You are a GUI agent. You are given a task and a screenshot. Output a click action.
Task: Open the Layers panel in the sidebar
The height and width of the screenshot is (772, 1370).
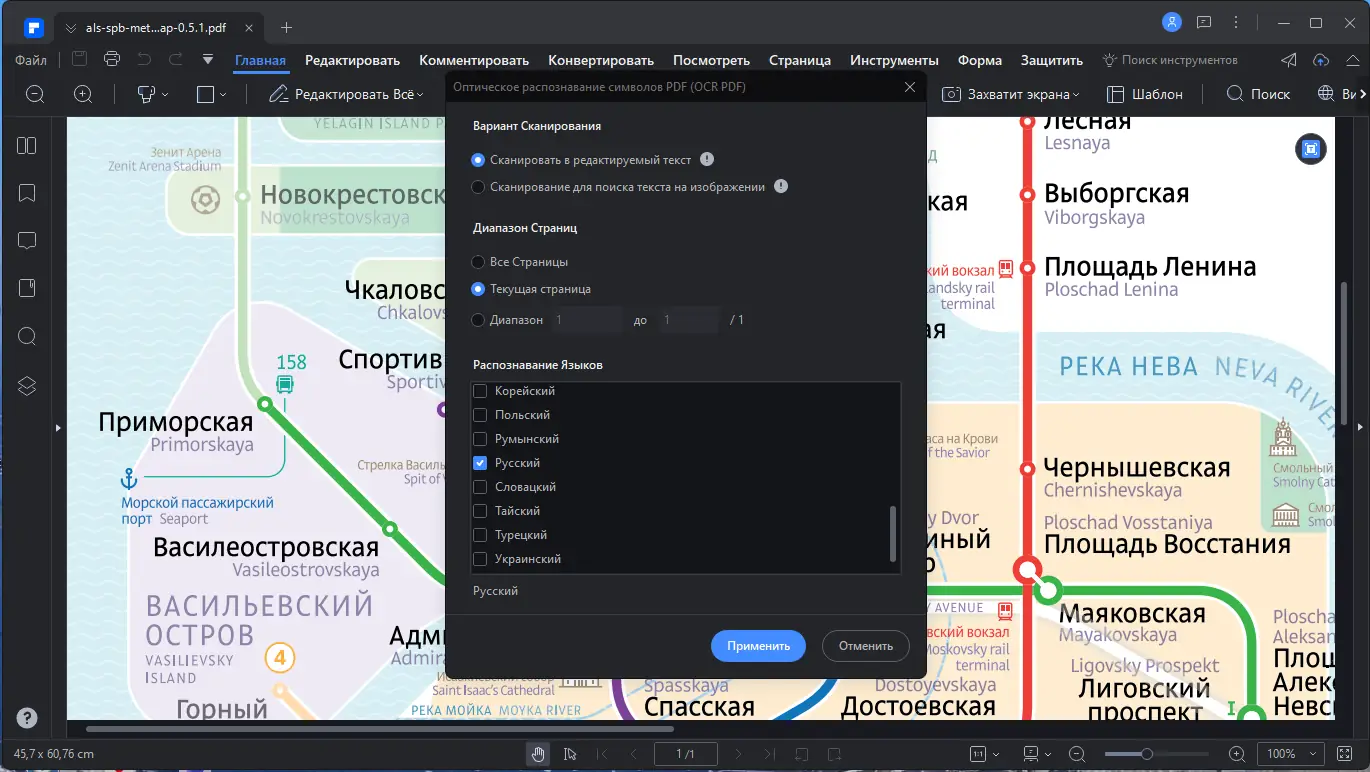click(27, 385)
